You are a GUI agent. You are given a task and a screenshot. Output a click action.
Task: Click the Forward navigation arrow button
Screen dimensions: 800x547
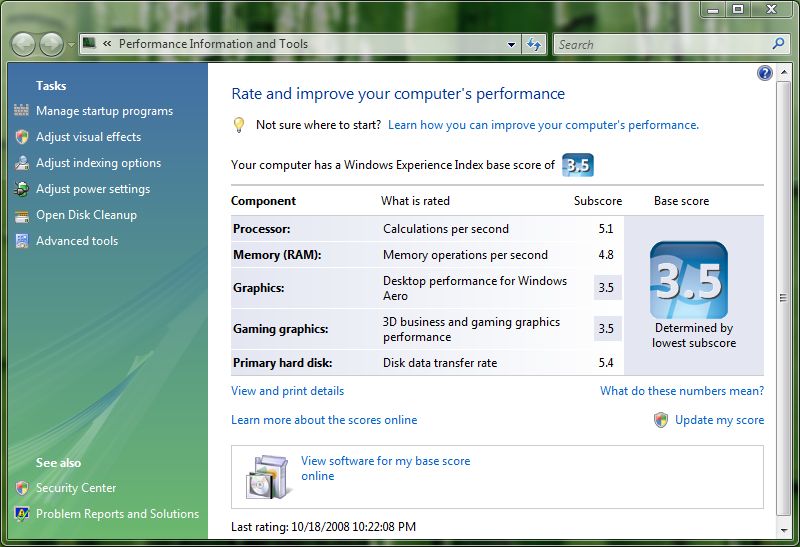pyautogui.click(x=52, y=44)
